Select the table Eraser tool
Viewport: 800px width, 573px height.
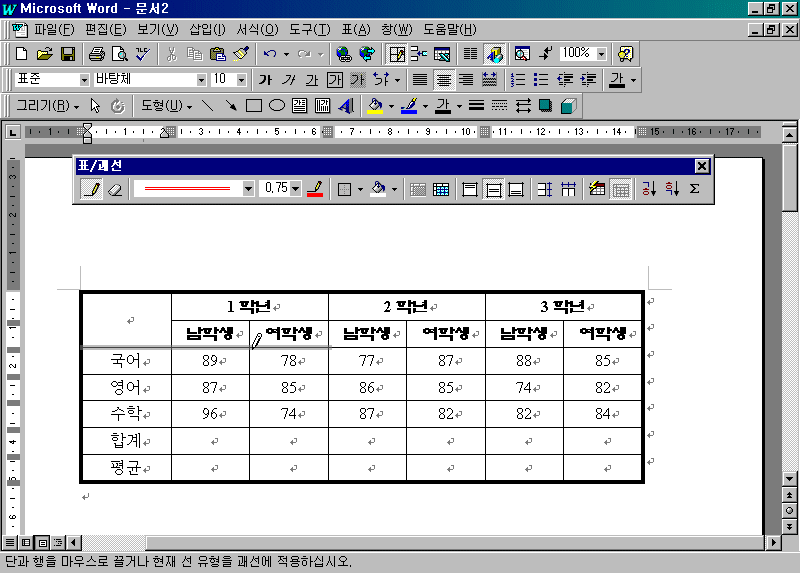[x=116, y=189]
